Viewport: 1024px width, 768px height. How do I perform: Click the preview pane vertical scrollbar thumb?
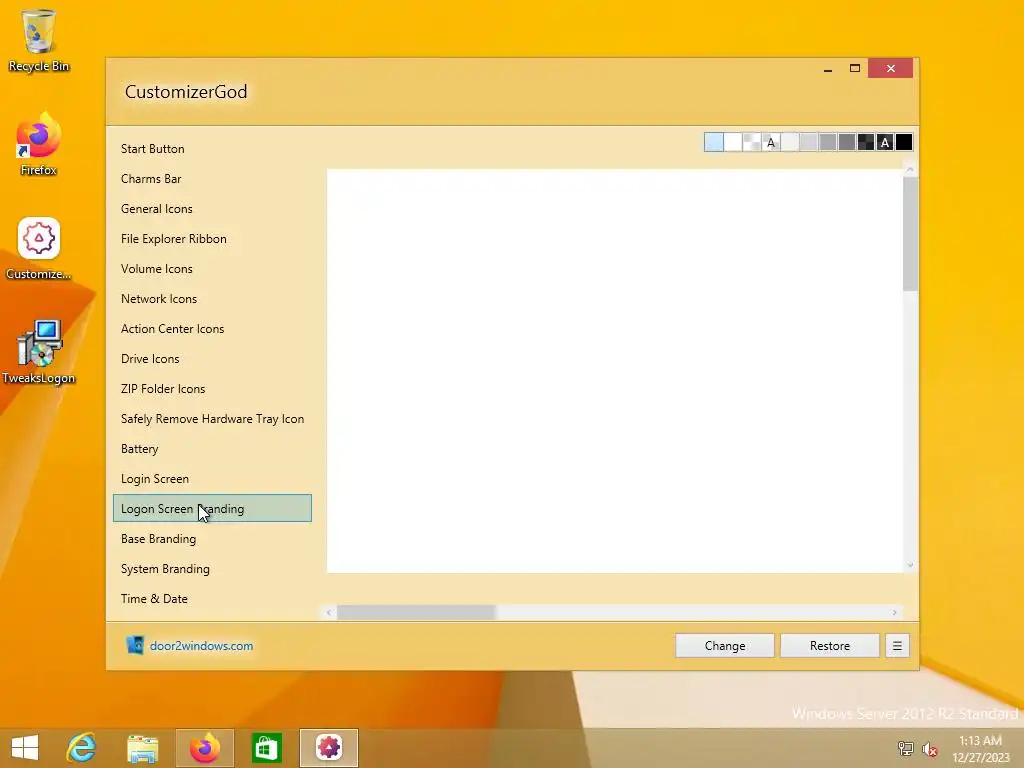(910, 234)
